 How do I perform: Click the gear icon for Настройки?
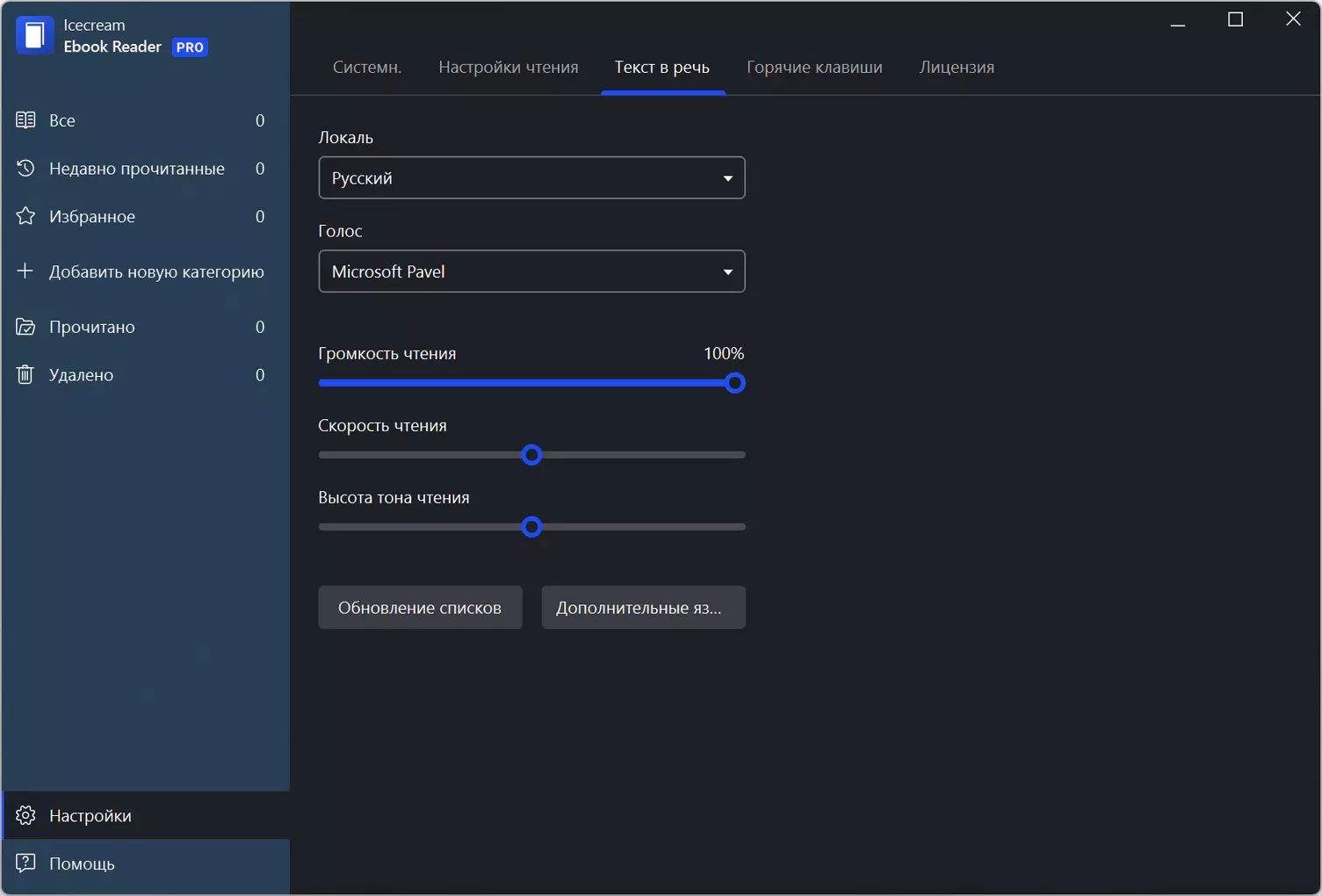click(25, 815)
